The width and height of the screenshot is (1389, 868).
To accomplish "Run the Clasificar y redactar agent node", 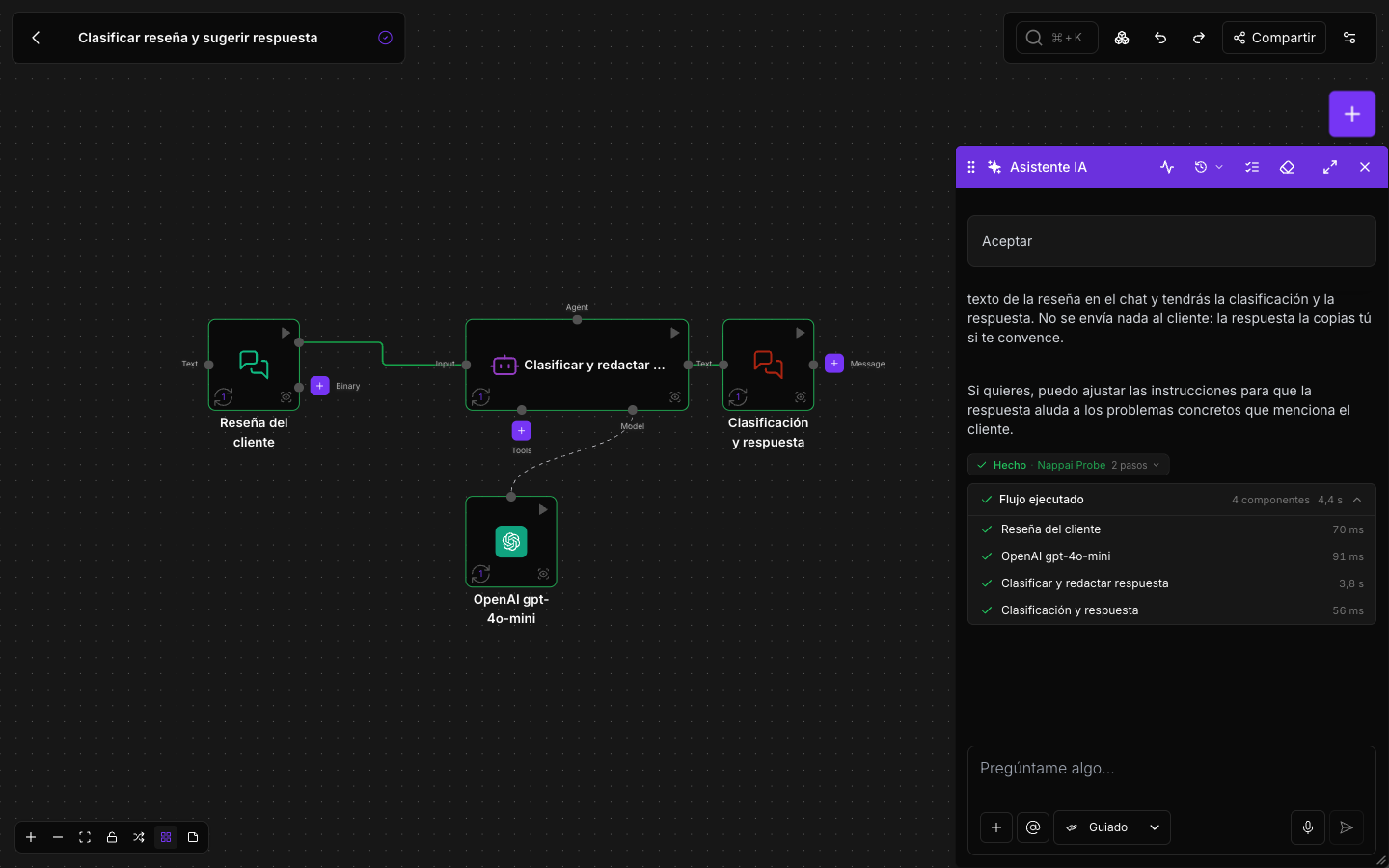I will pyautogui.click(x=675, y=333).
